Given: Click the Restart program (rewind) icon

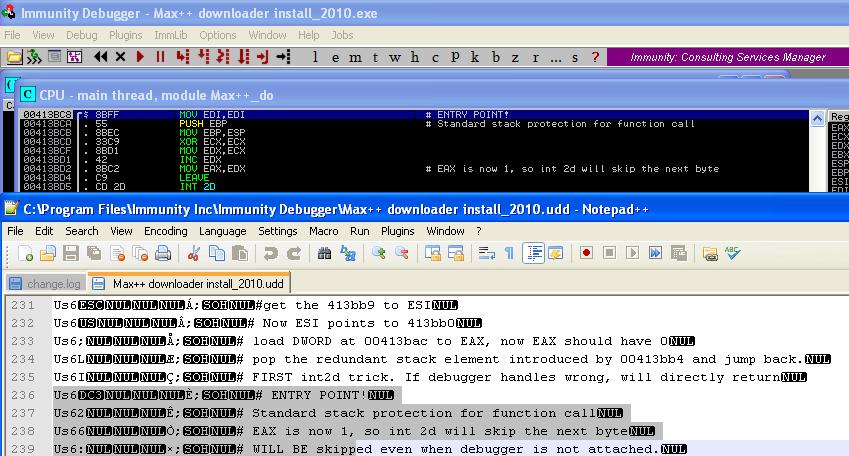Looking at the screenshot, I should click(x=100, y=56).
